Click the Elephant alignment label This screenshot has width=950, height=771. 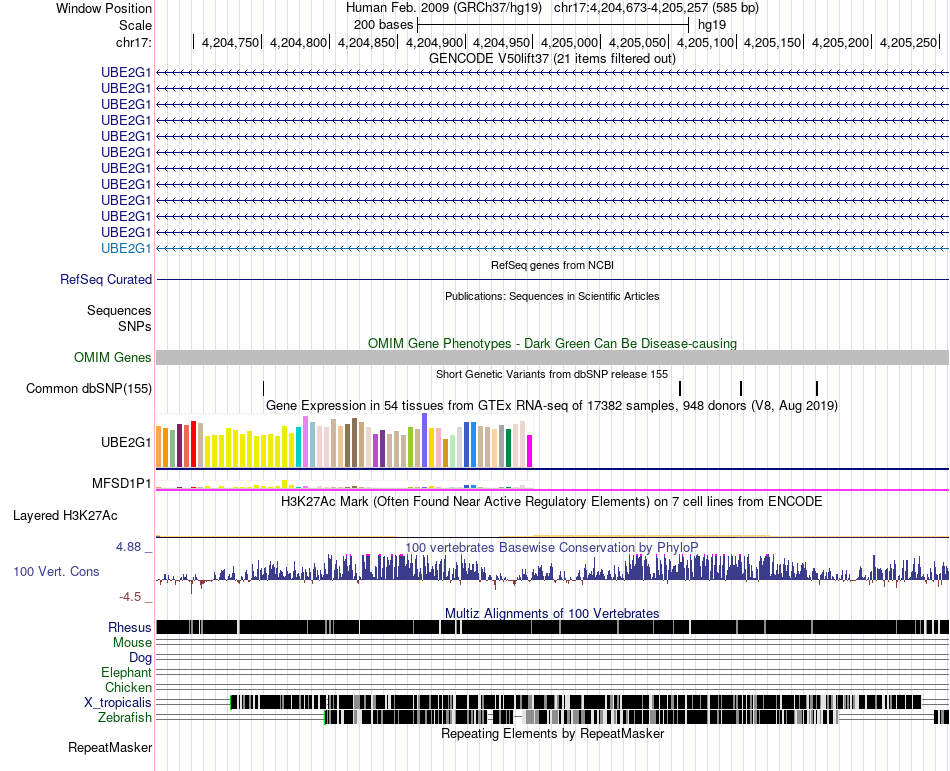click(x=127, y=672)
